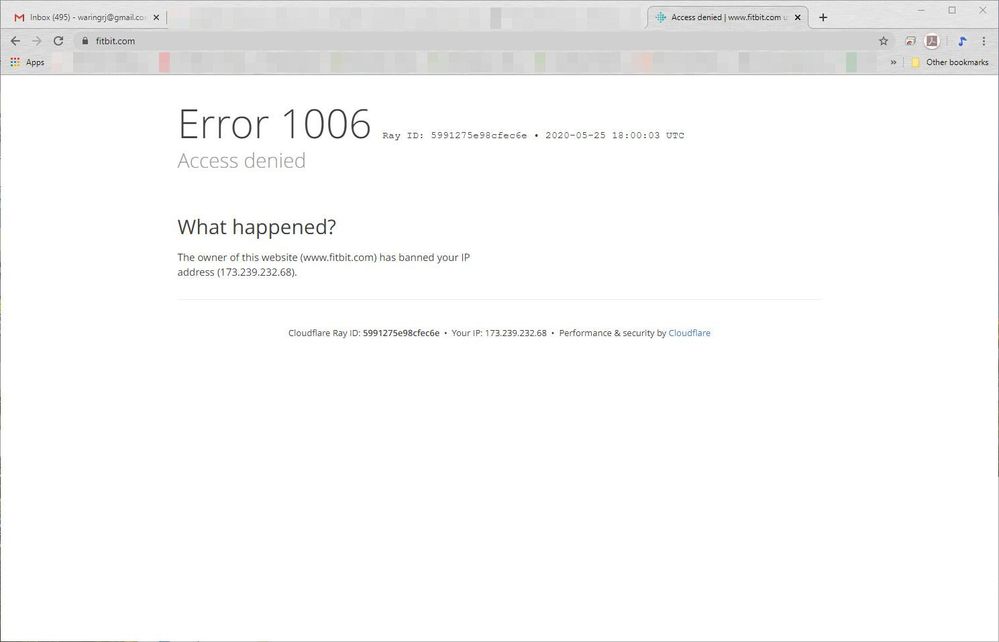Navigate back with the back arrow
The width and height of the screenshot is (999, 642).
pos(14,41)
